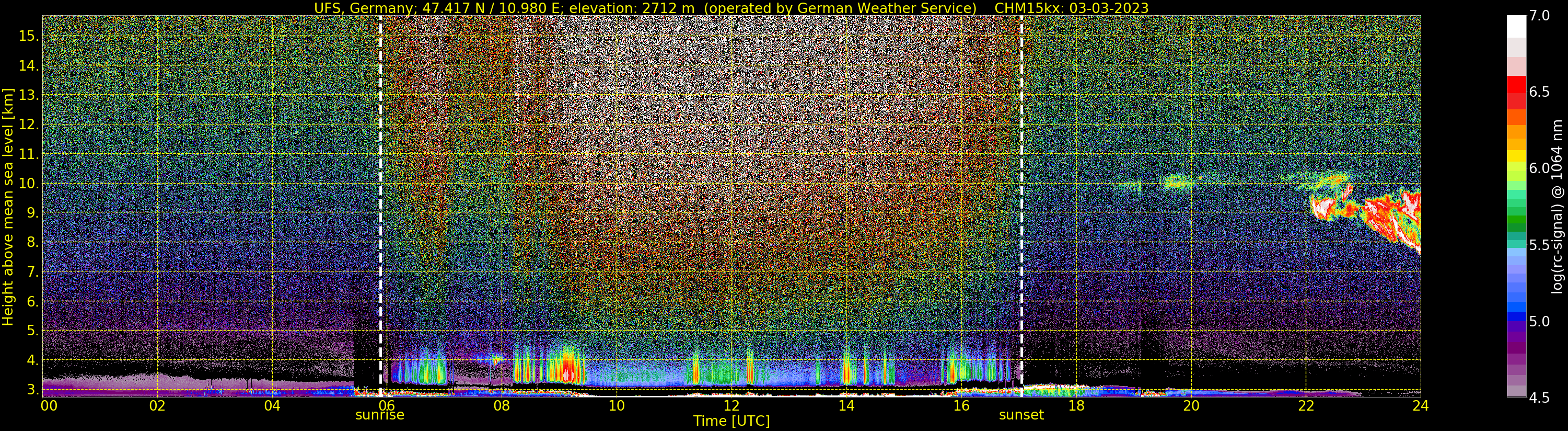Click the 'Time [UTC]' axis label

tap(731, 421)
